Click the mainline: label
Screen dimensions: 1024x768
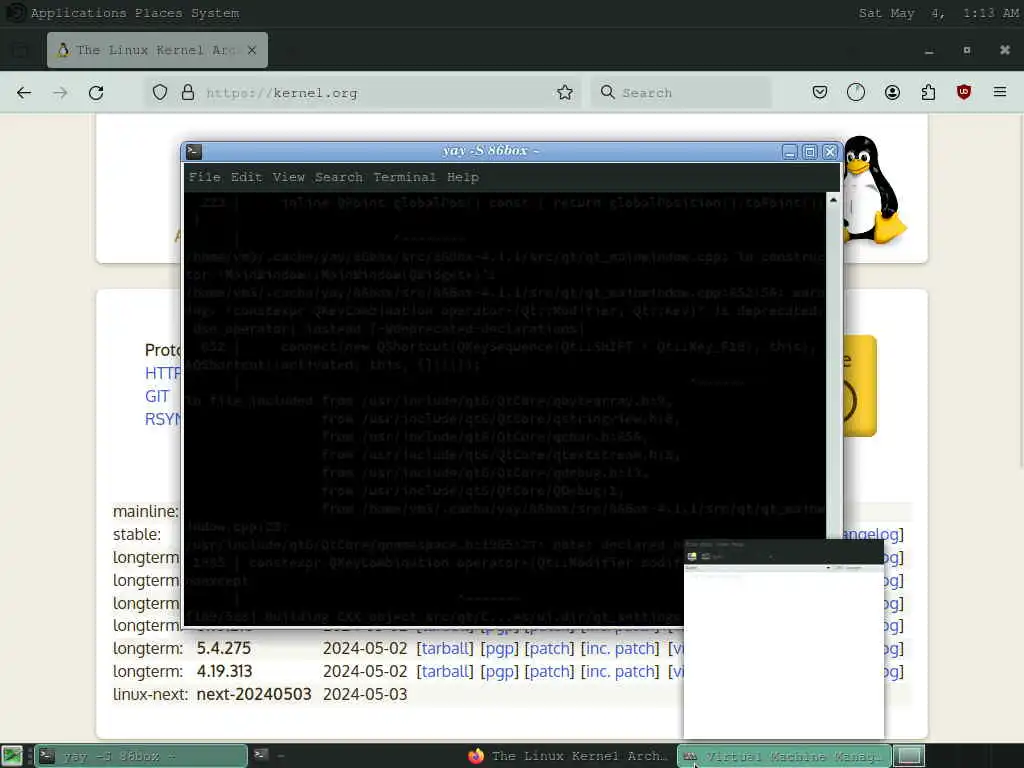tap(146, 511)
